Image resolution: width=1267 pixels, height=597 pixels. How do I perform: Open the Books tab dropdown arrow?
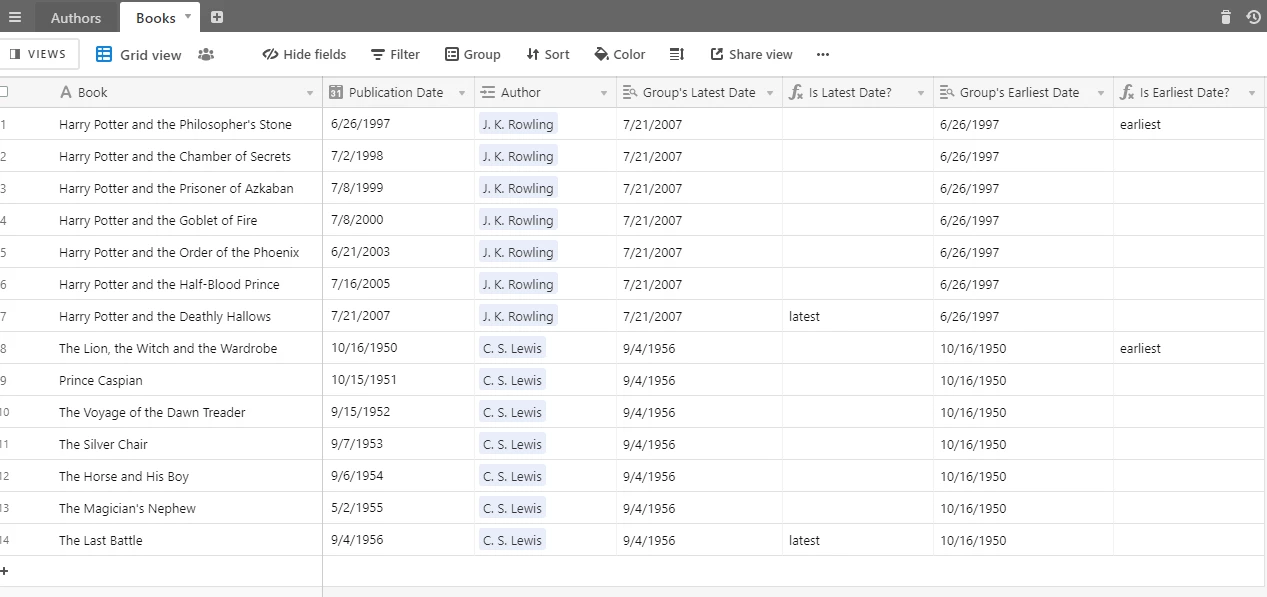[x=188, y=17]
